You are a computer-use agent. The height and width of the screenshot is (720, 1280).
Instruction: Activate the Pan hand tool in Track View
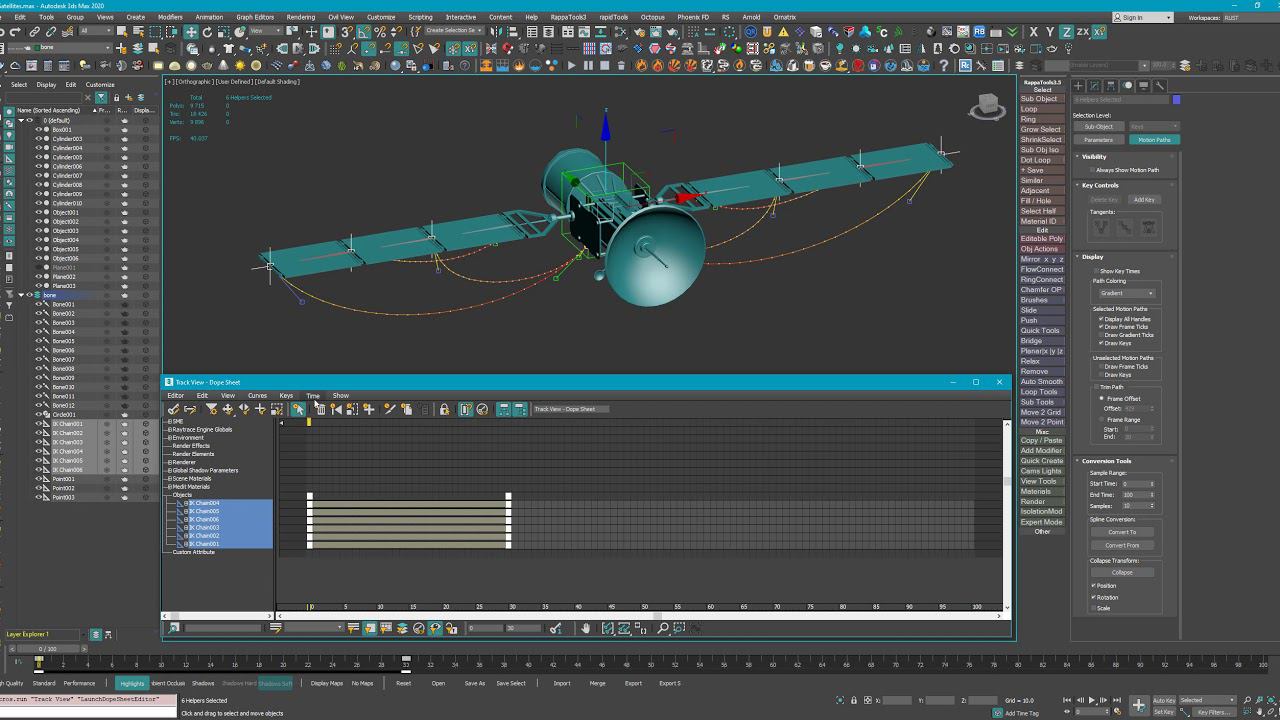(586, 628)
